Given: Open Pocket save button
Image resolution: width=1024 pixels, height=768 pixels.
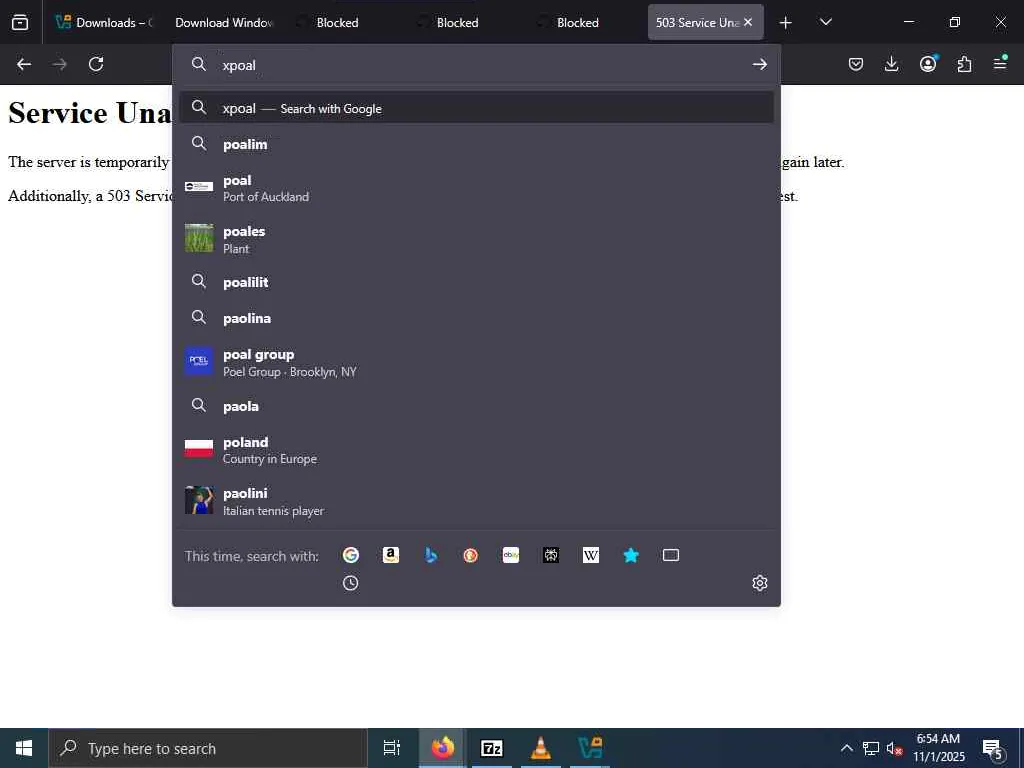Looking at the screenshot, I should [x=856, y=64].
